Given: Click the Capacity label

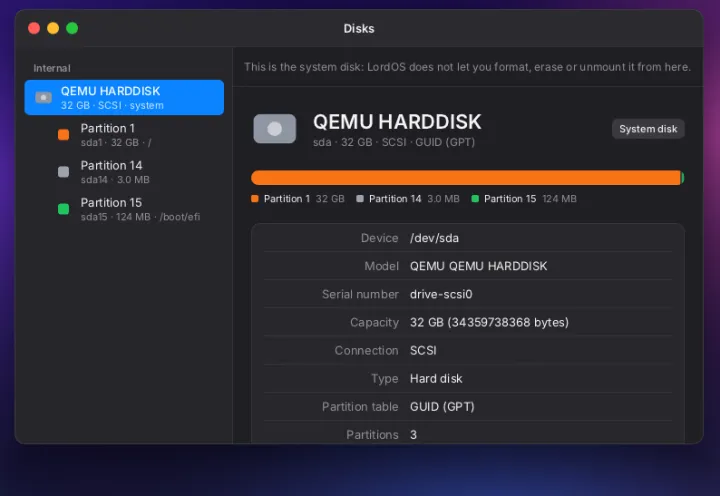Looking at the screenshot, I should click(x=374, y=322).
